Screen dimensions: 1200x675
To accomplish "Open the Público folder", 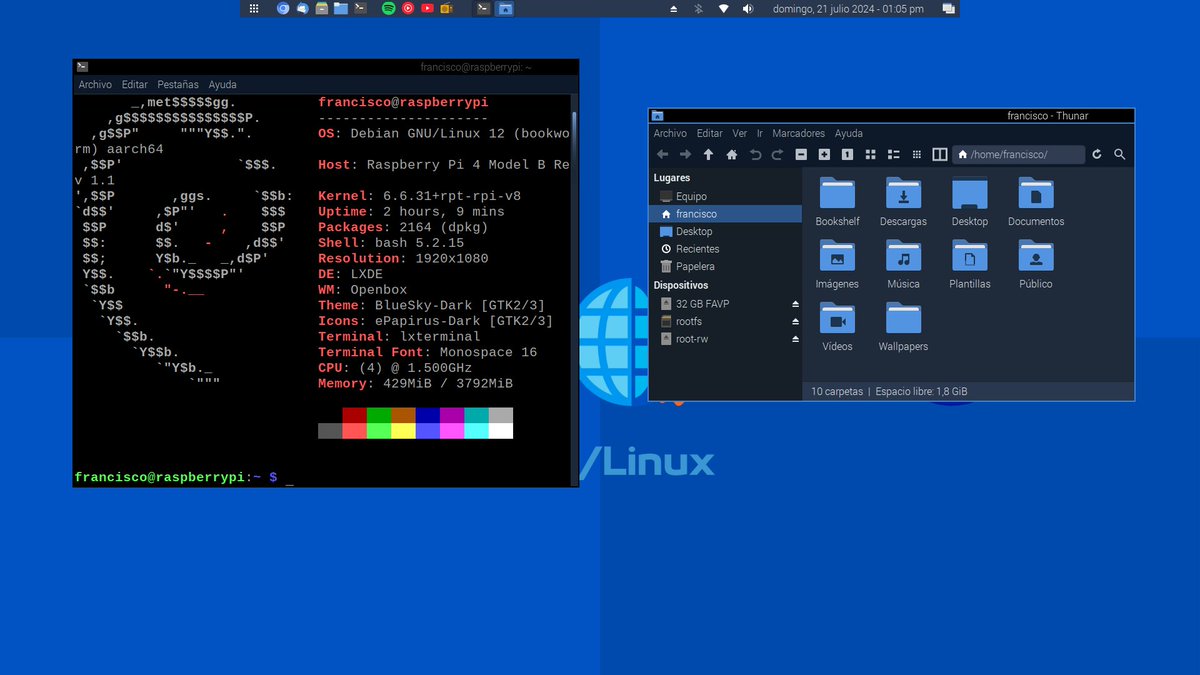I will (1036, 264).
